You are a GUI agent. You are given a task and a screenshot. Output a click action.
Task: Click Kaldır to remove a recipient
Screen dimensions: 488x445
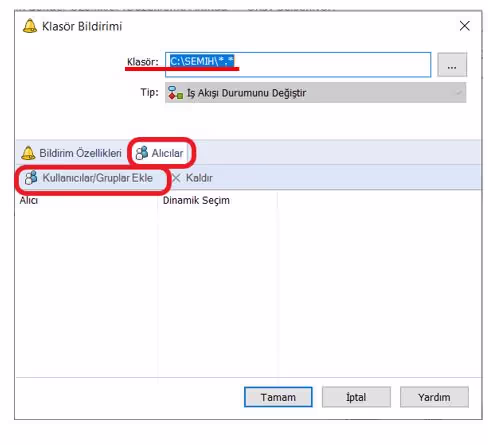192,178
